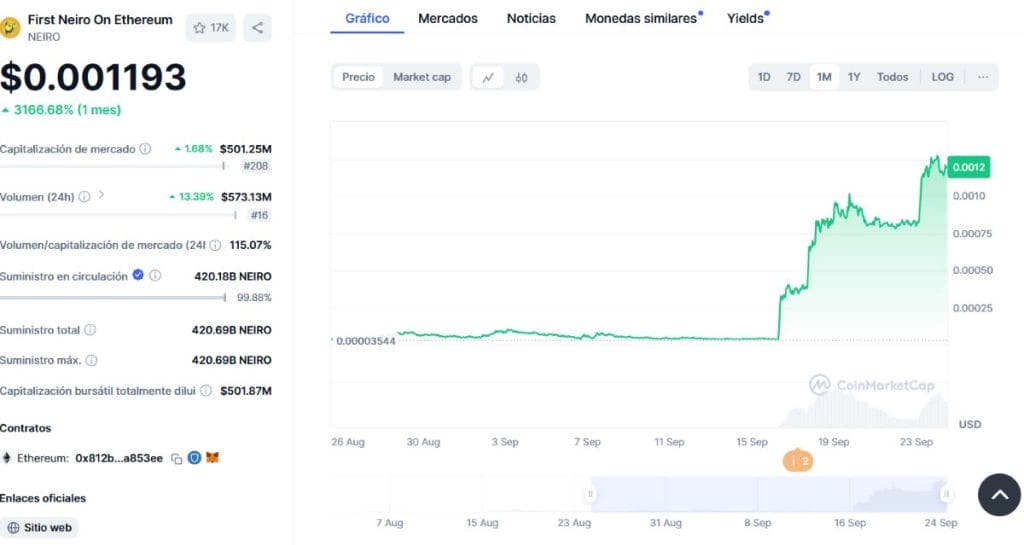Image resolution: width=1024 pixels, height=545 pixels.
Task: Click right handle of range selector
Action: click(x=946, y=494)
